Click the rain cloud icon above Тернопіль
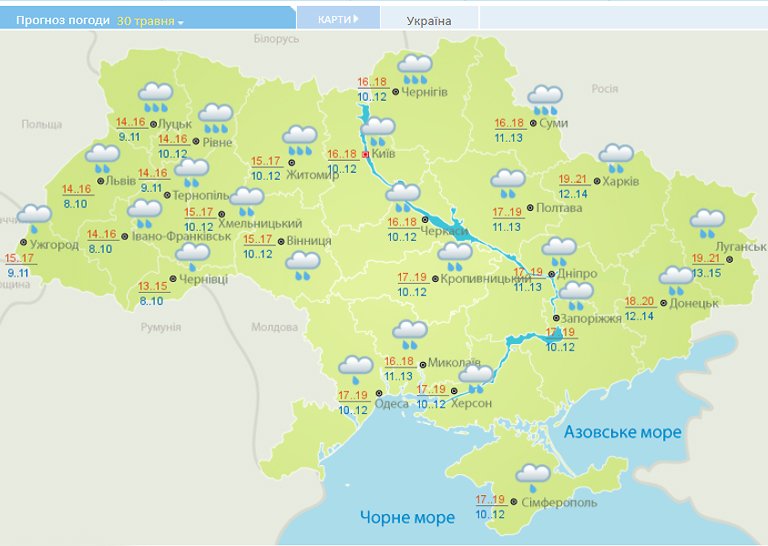The height and width of the screenshot is (546, 768). point(192,172)
